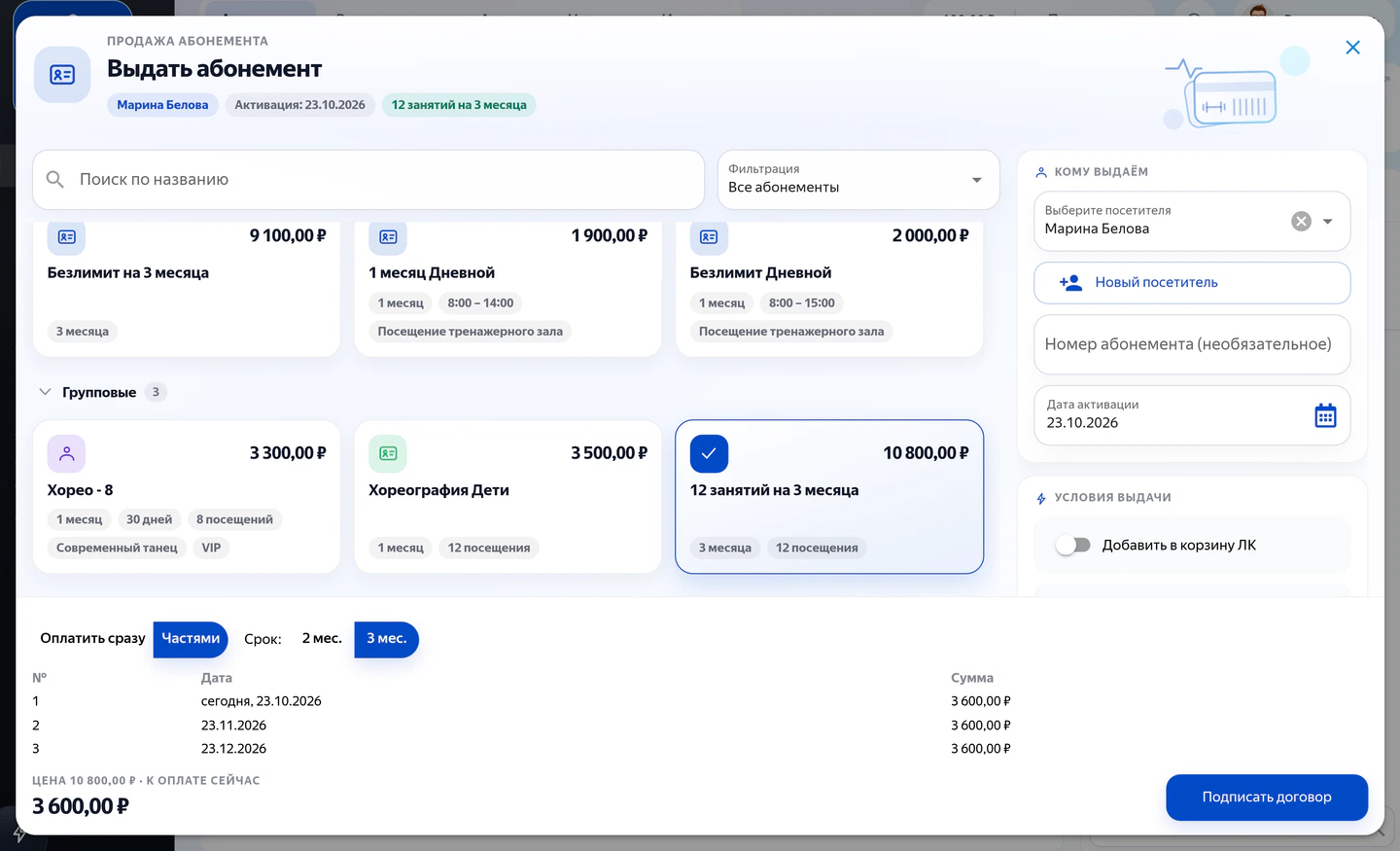
Task: Select Частями payment option
Action: coord(191,639)
